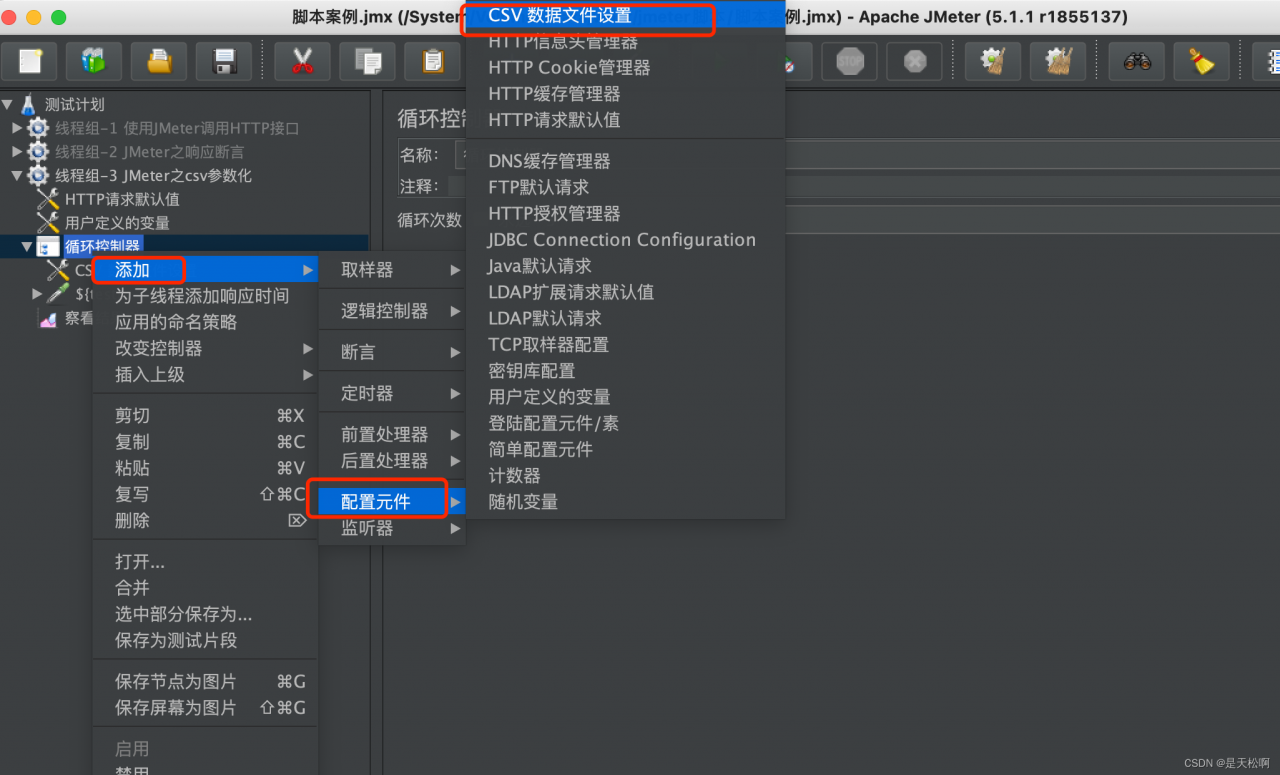Select CSV 数据文件设置 menu item
This screenshot has width=1280, height=775.
pyautogui.click(x=626, y=16)
